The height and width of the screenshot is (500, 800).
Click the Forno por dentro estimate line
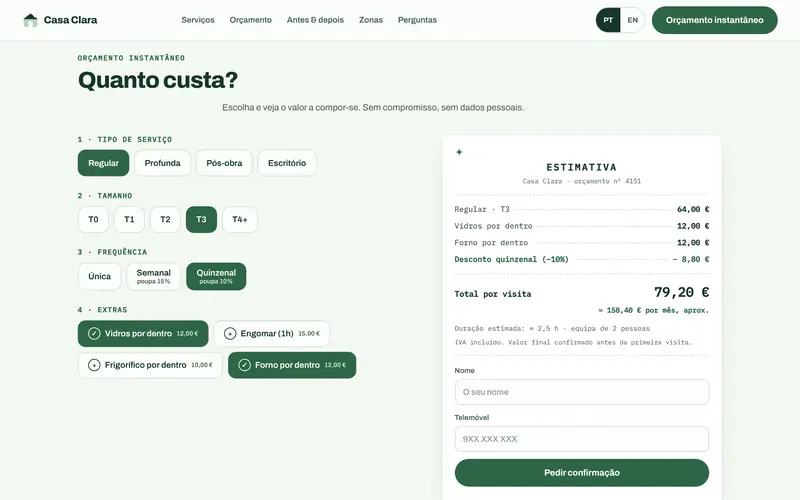pos(582,243)
